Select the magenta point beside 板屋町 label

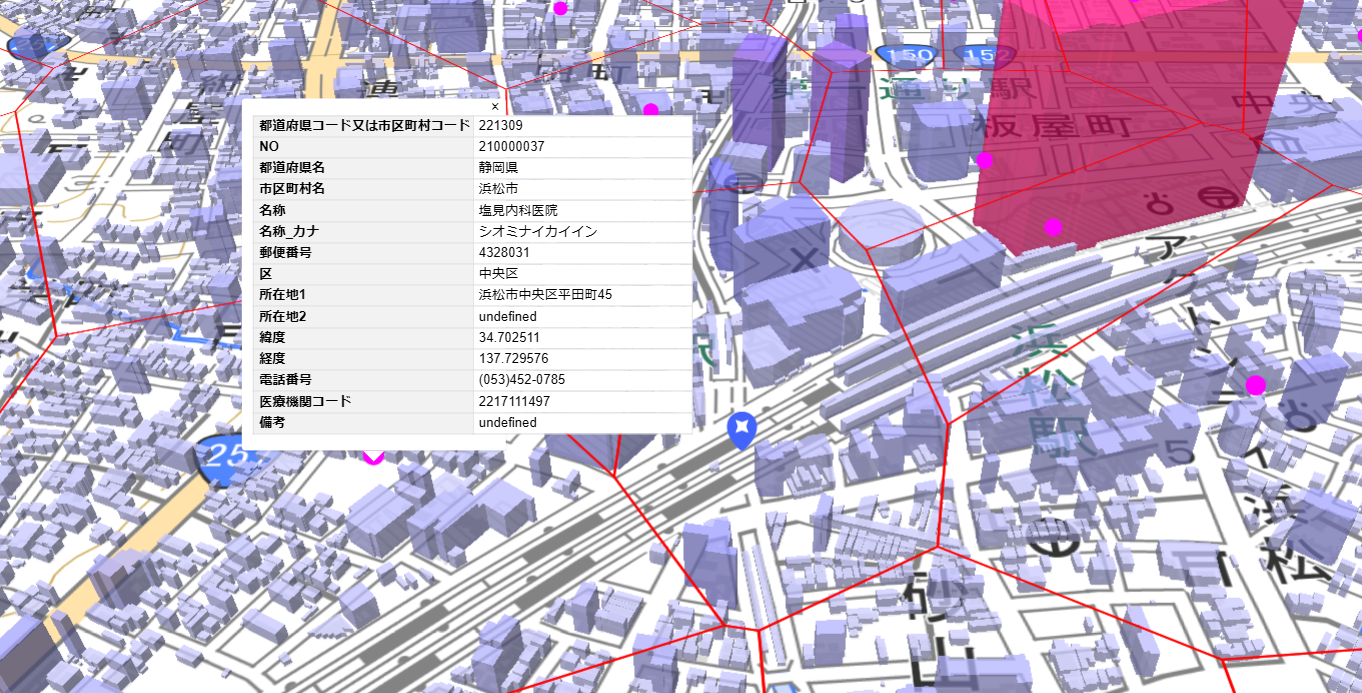pyautogui.click(x=985, y=160)
